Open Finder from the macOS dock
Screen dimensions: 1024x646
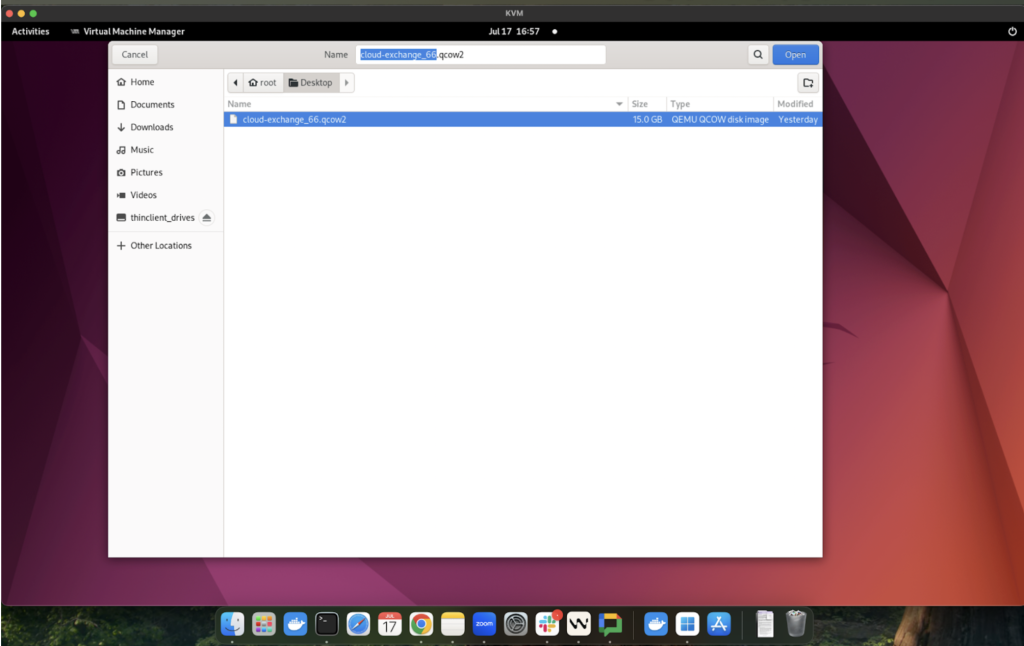point(232,624)
